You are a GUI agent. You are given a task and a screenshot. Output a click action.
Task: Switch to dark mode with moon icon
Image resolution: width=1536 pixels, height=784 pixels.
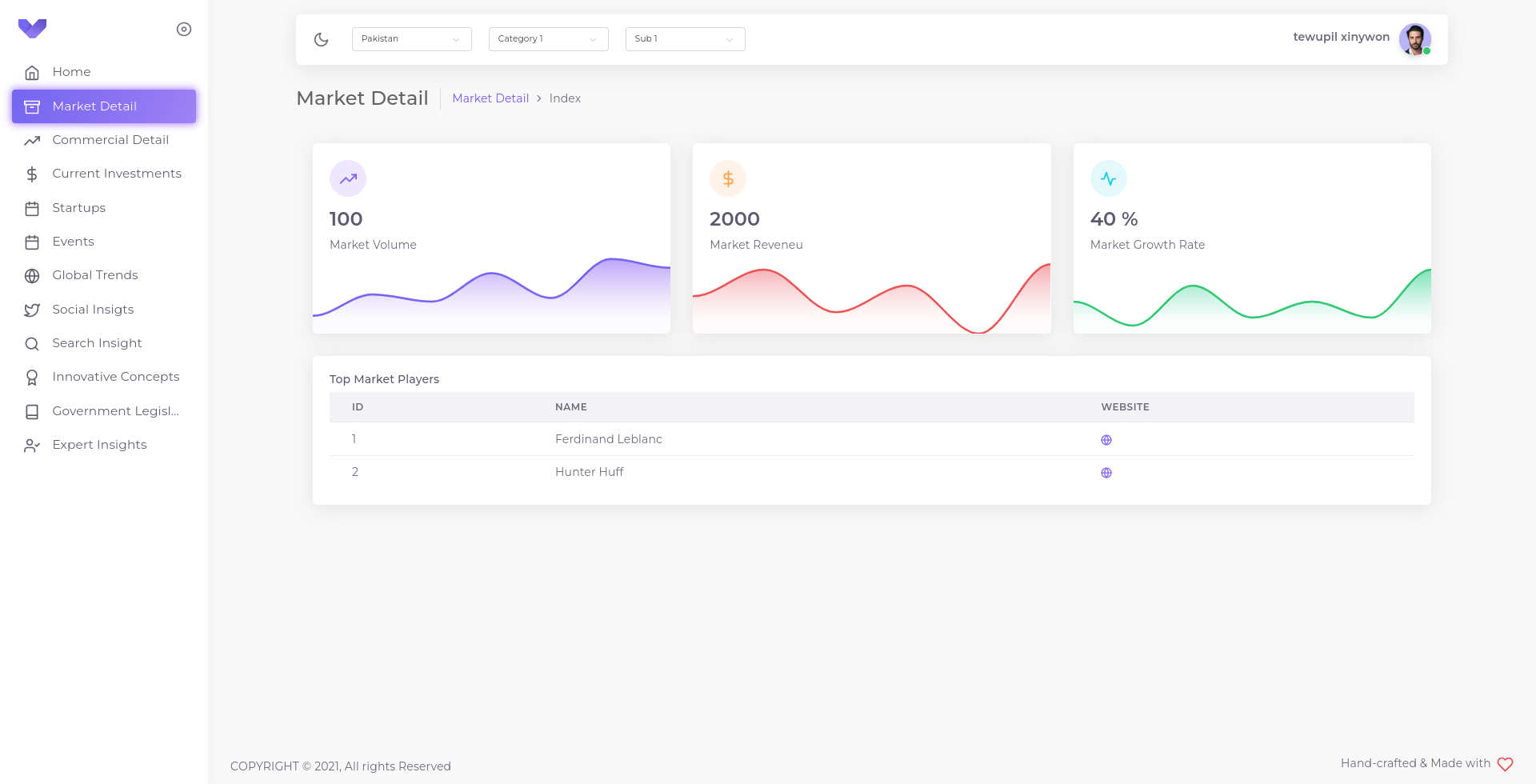click(322, 39)
